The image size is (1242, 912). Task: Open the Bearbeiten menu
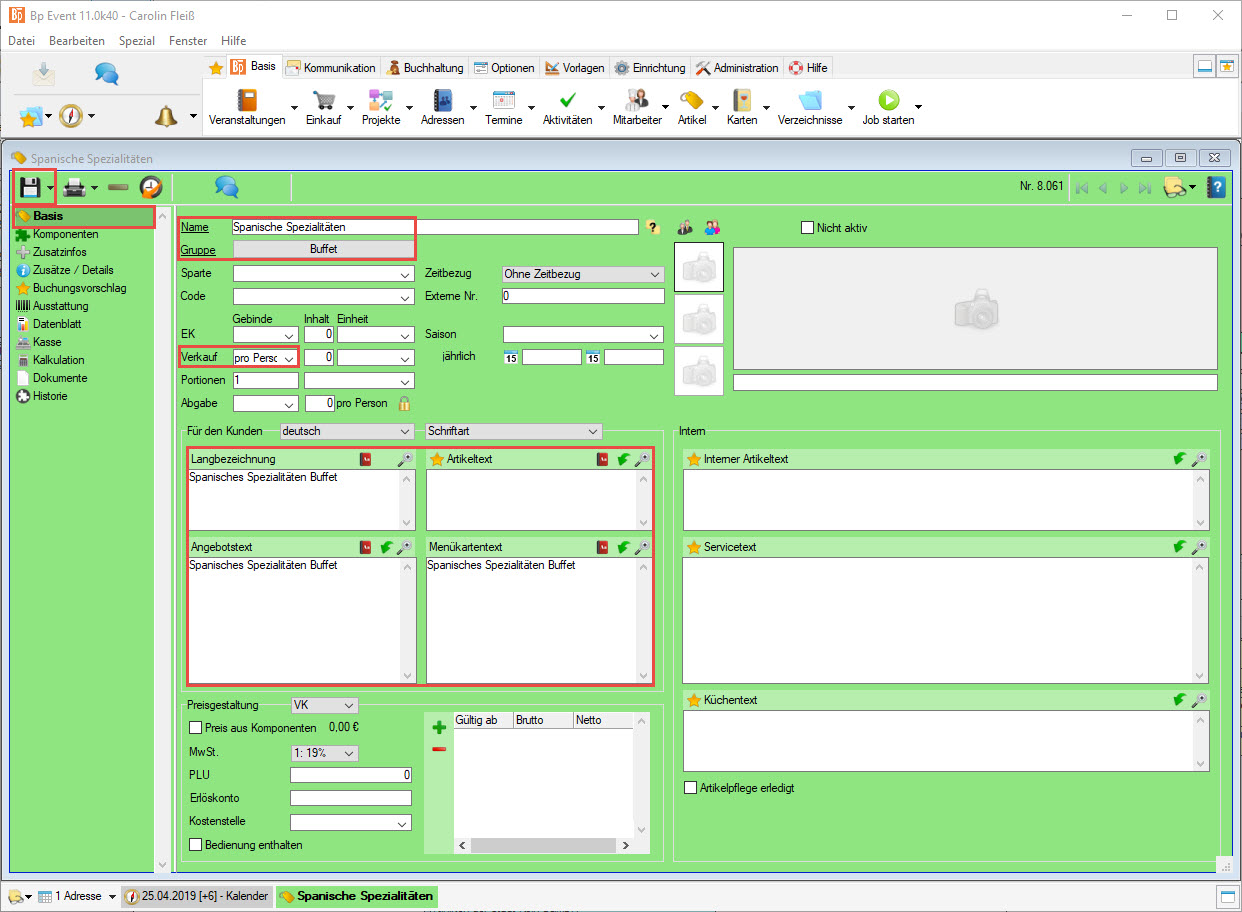click(x=76, y=41)
